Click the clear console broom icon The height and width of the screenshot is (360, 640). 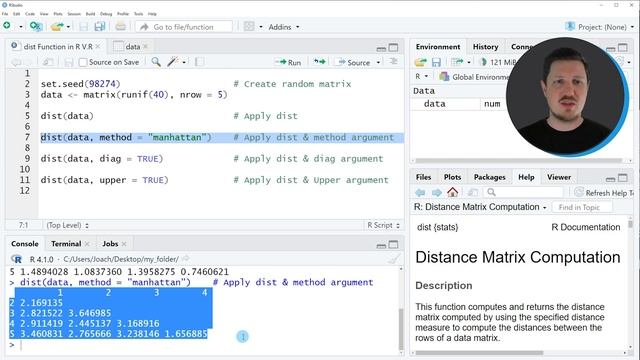pyautogui.click(x=393, y=259)
